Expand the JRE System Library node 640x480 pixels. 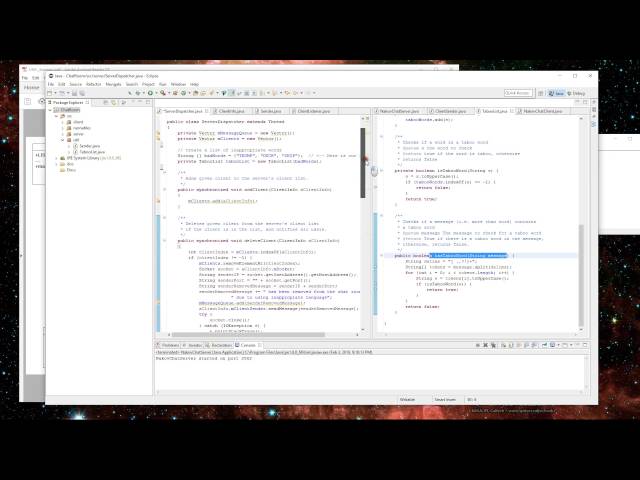click(x=56, y=158)
